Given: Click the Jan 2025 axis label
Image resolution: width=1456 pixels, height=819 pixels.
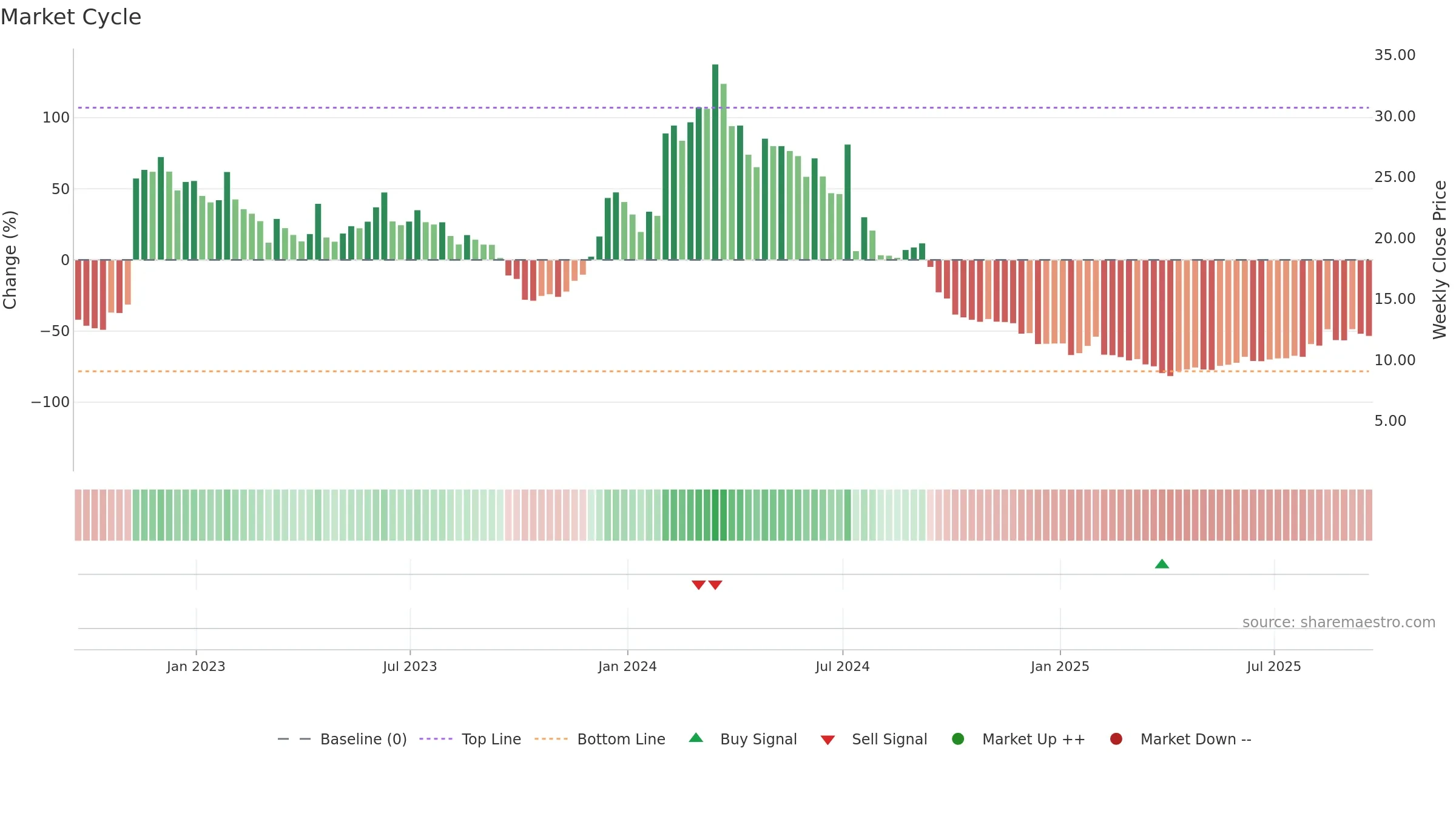Looking at the screenshot, I should [1060, 667].
